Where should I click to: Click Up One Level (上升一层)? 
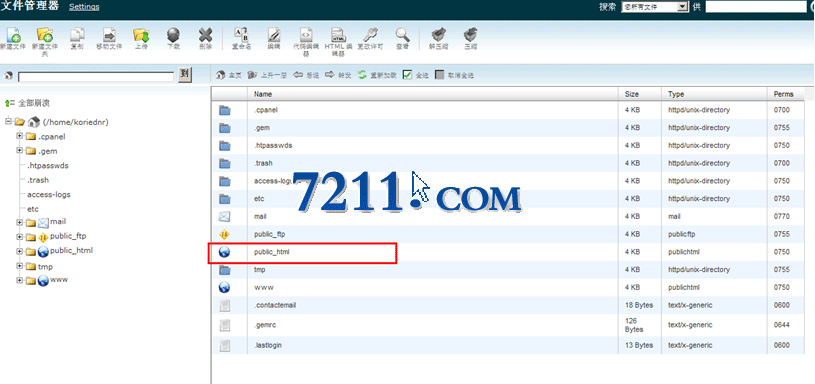point(267,75)
